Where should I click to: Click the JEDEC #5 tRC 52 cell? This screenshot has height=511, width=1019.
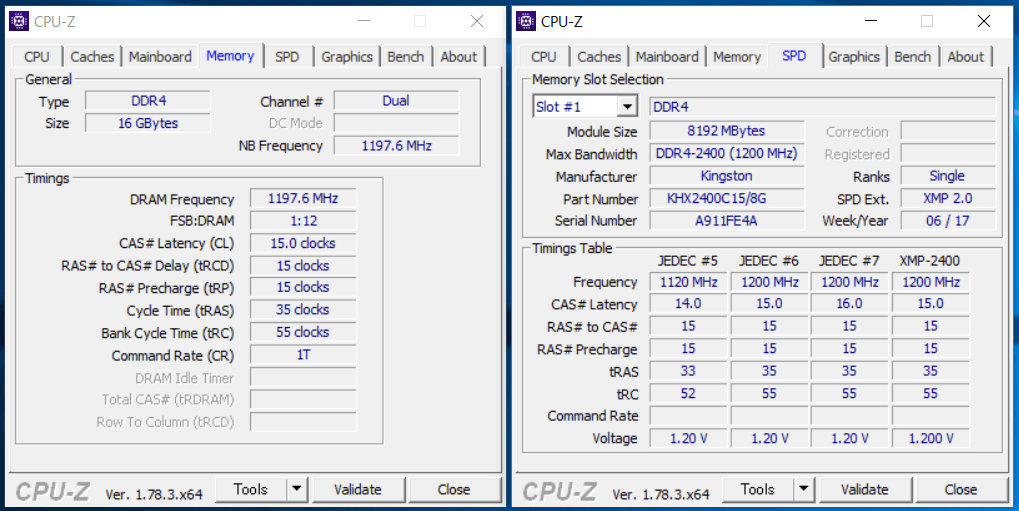688,393
